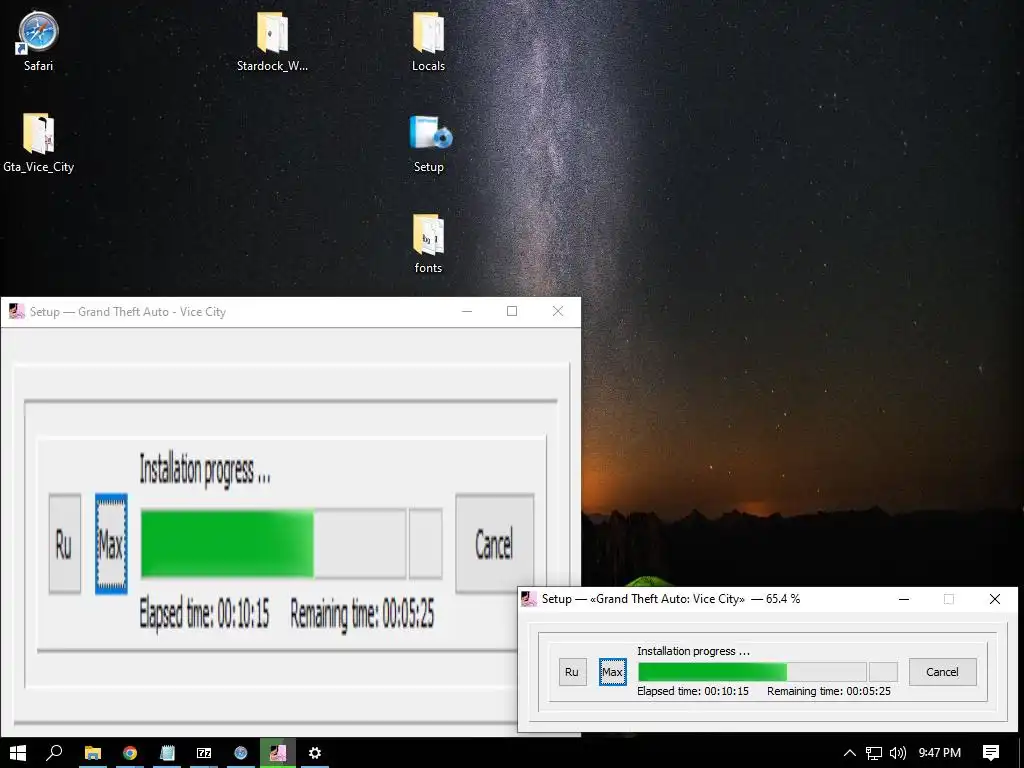Viewport: 1024px width, 768px height.
Task: Switch to the GTA Setup taskbar item
Action: pos(278,753)
